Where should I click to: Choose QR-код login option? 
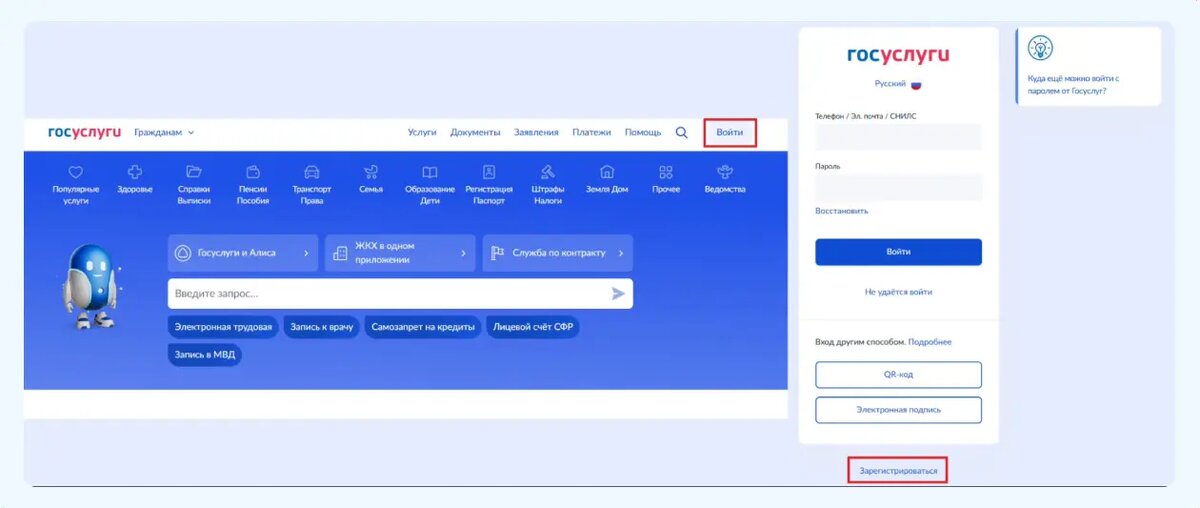pyautogui.click(x=898, y=375)
